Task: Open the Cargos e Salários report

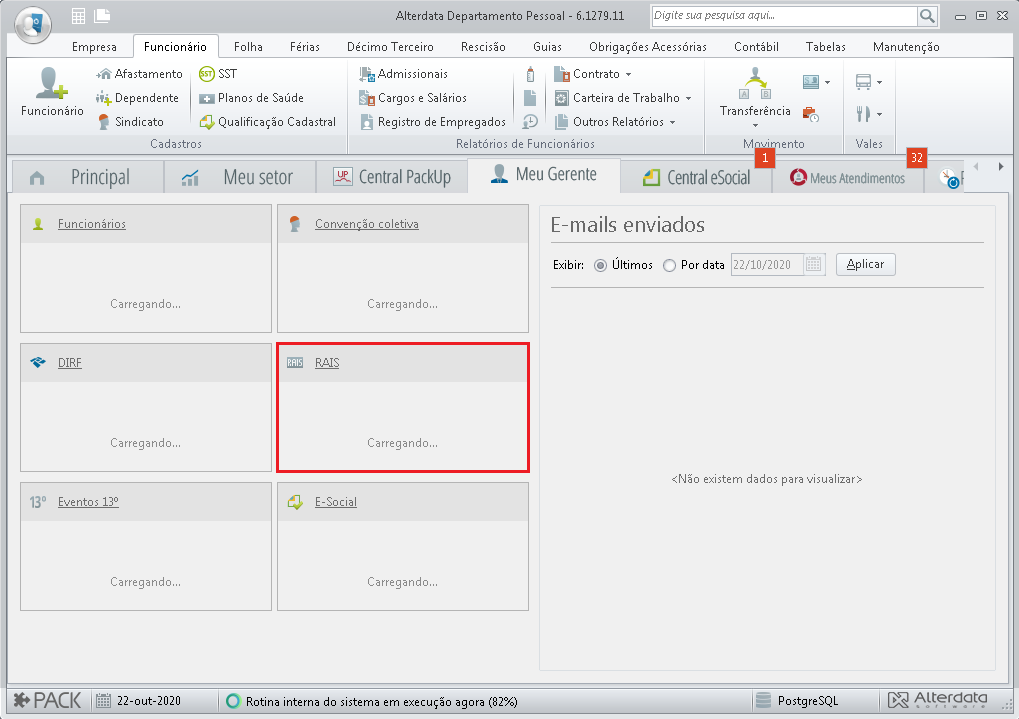Action: 413,98
